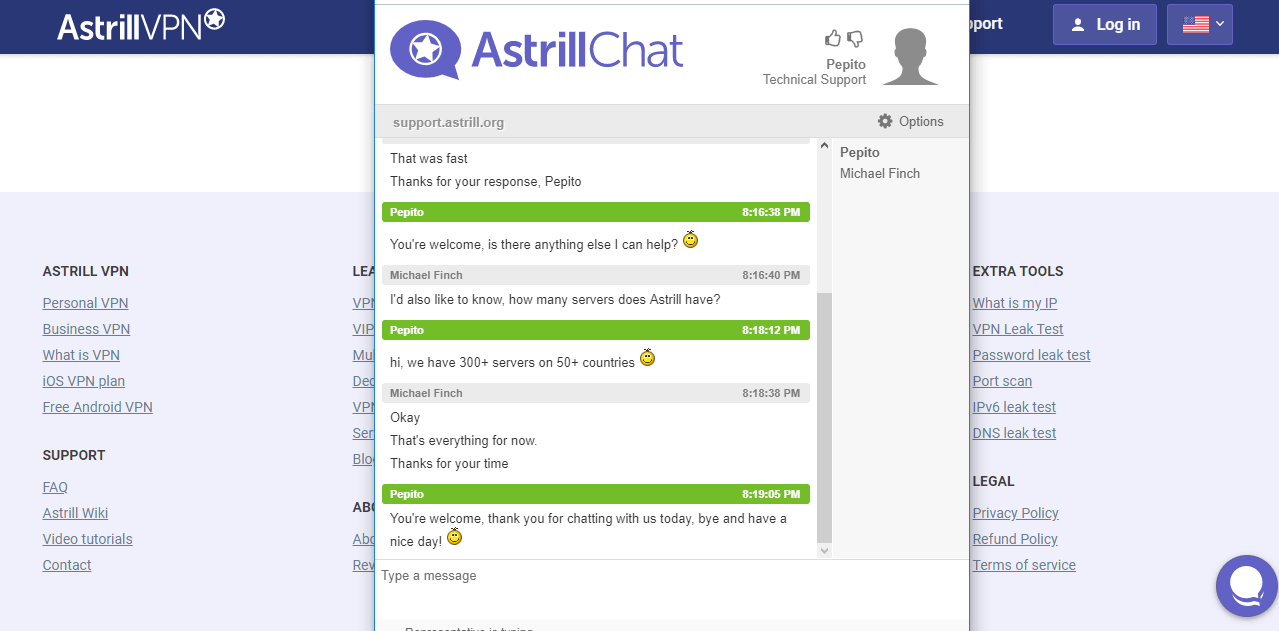Open the IPv6 leak test link
Viewport: 1279px width, 631px height.
click(x=1014, y=407)
